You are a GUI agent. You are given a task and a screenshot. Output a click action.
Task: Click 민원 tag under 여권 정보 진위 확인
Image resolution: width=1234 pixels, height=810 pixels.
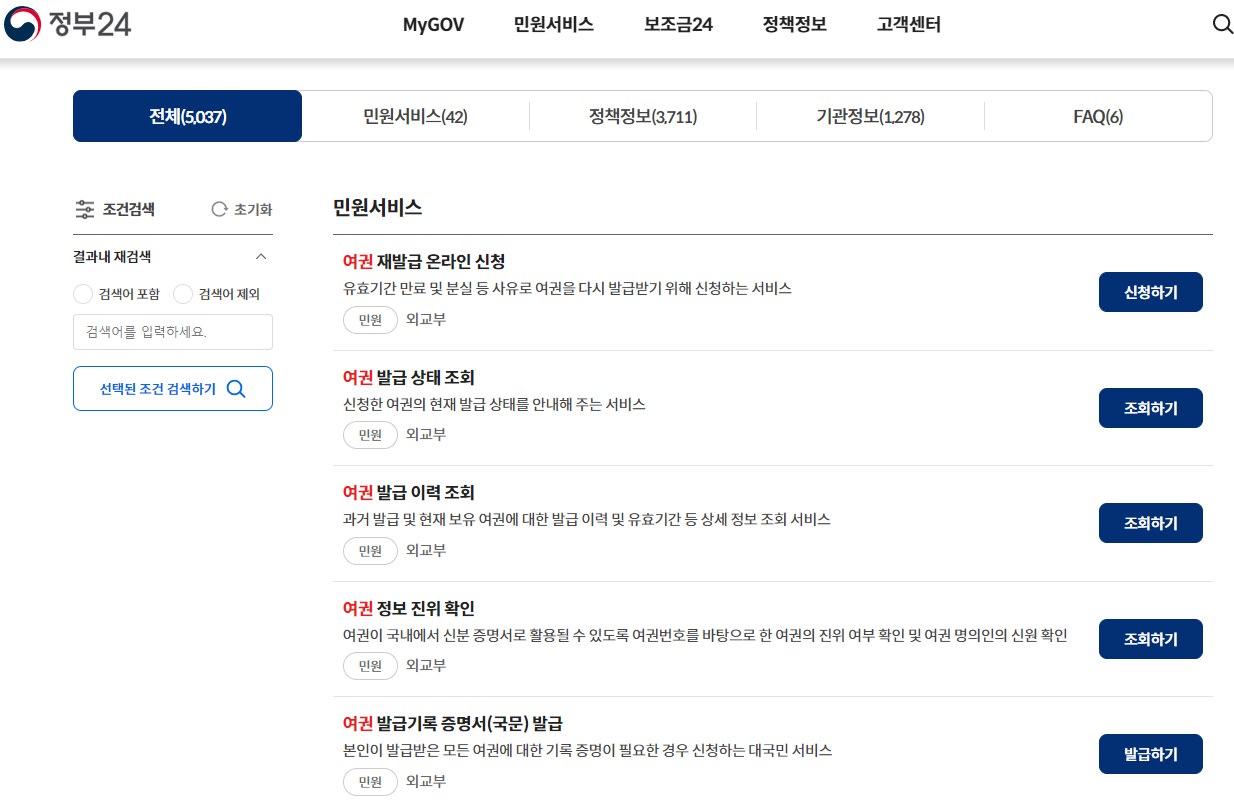371,666
